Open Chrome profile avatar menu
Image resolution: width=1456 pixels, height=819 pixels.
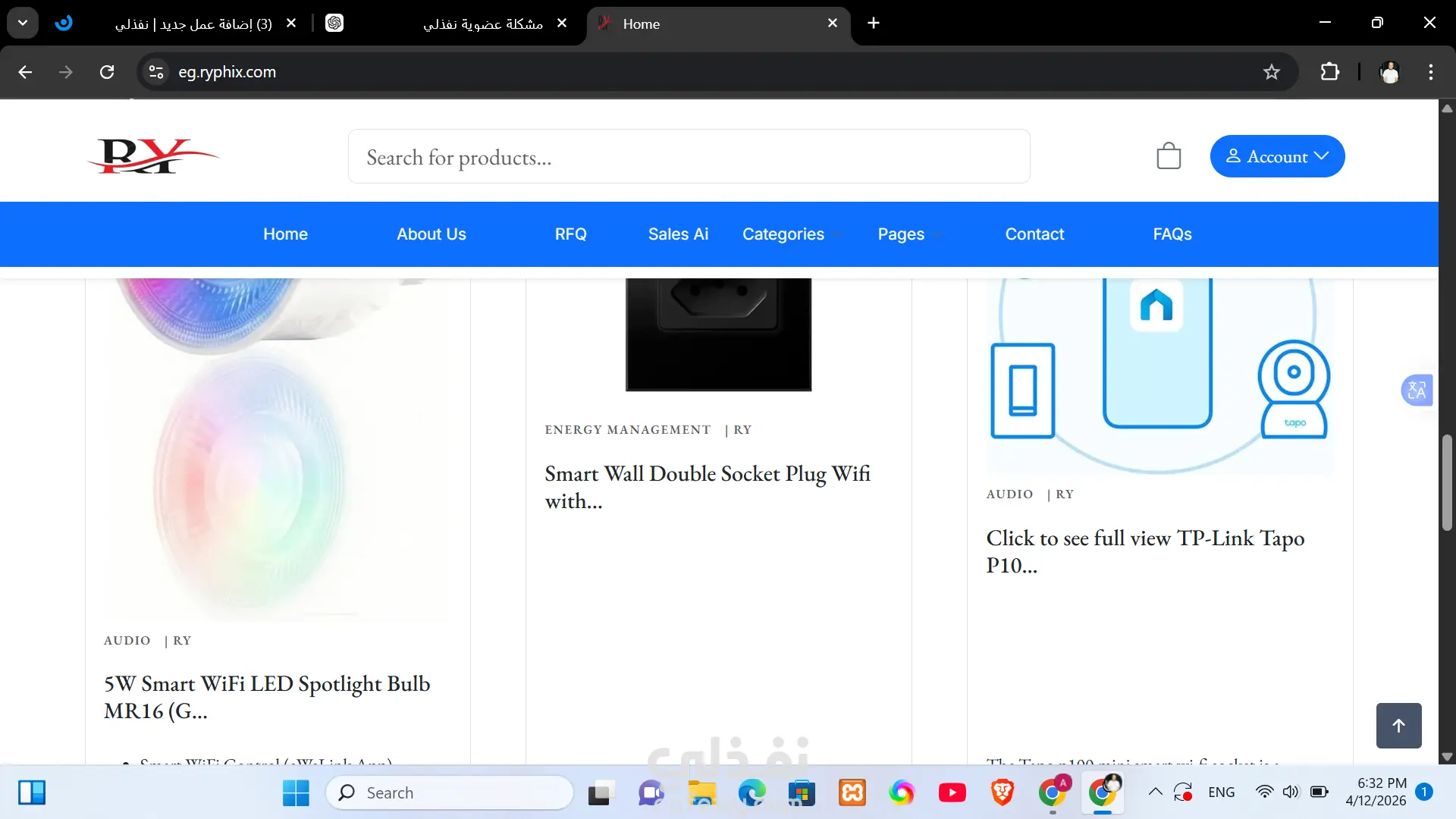pyautogui.click(x=1389, y=72)
